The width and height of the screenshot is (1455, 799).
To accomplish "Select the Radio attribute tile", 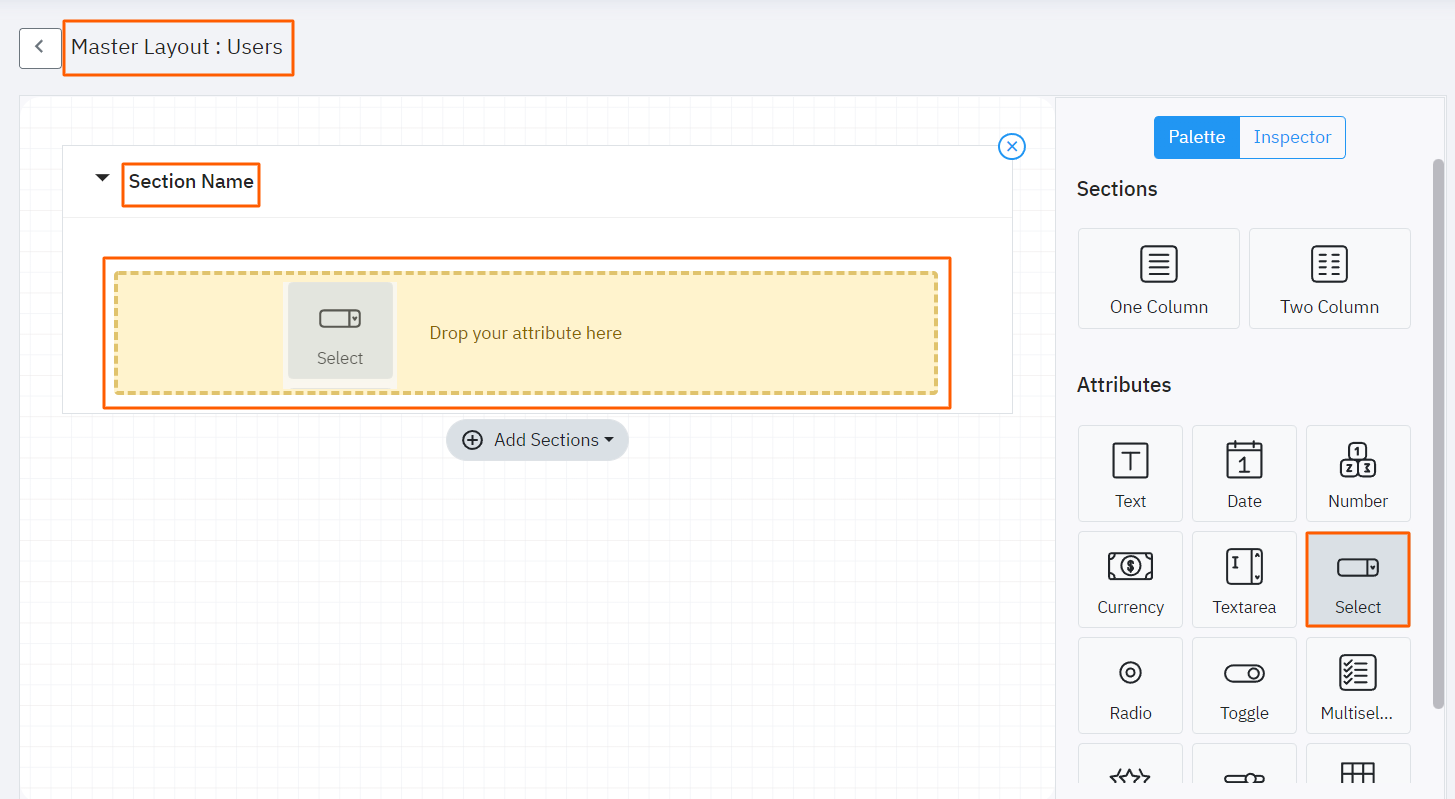I will point(1130,685).
